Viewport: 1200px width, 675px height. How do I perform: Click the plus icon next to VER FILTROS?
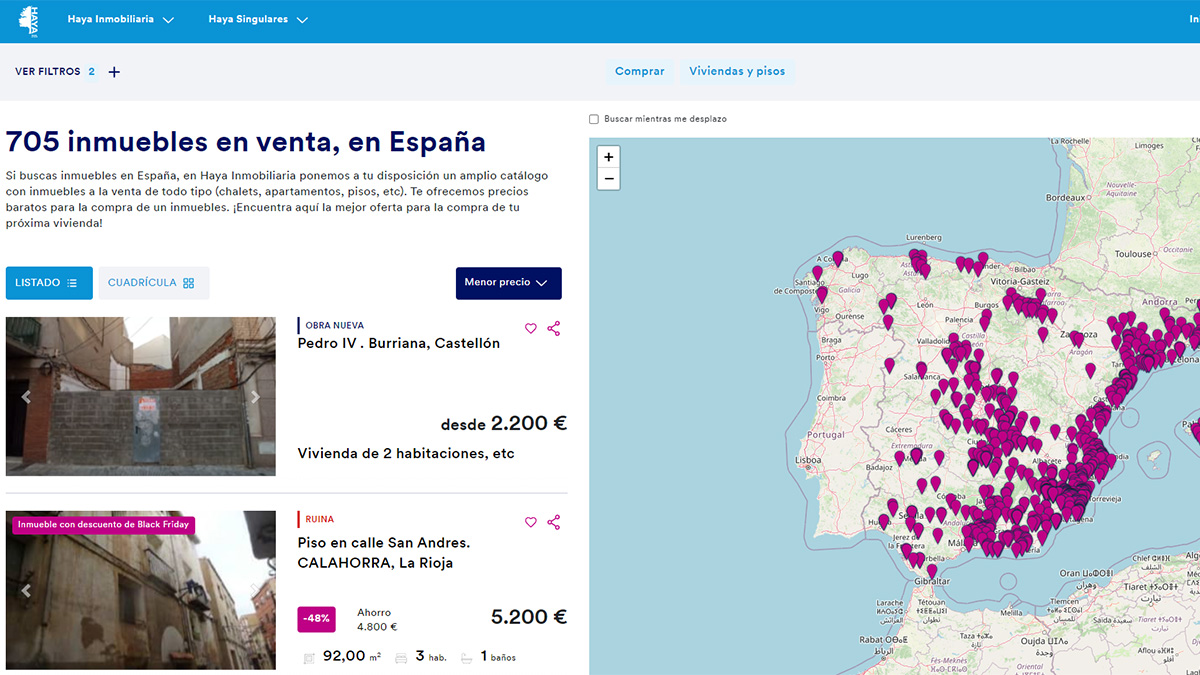[x=114, y=71]
